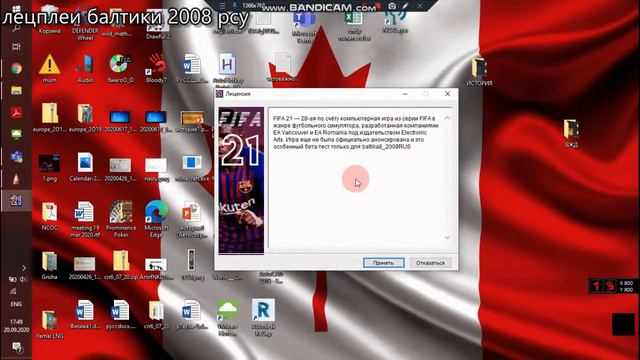Click the FIFA 21 cover image in installer

tap(241, 180)
